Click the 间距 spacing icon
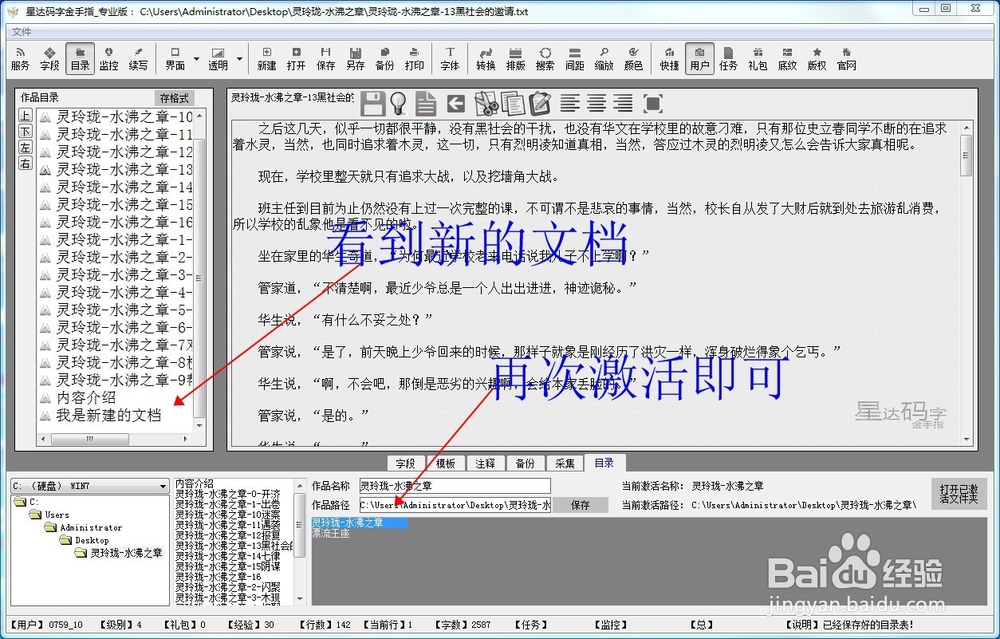Image resolution: width=1000 pixels, height=639 pixels. (575, 59)
